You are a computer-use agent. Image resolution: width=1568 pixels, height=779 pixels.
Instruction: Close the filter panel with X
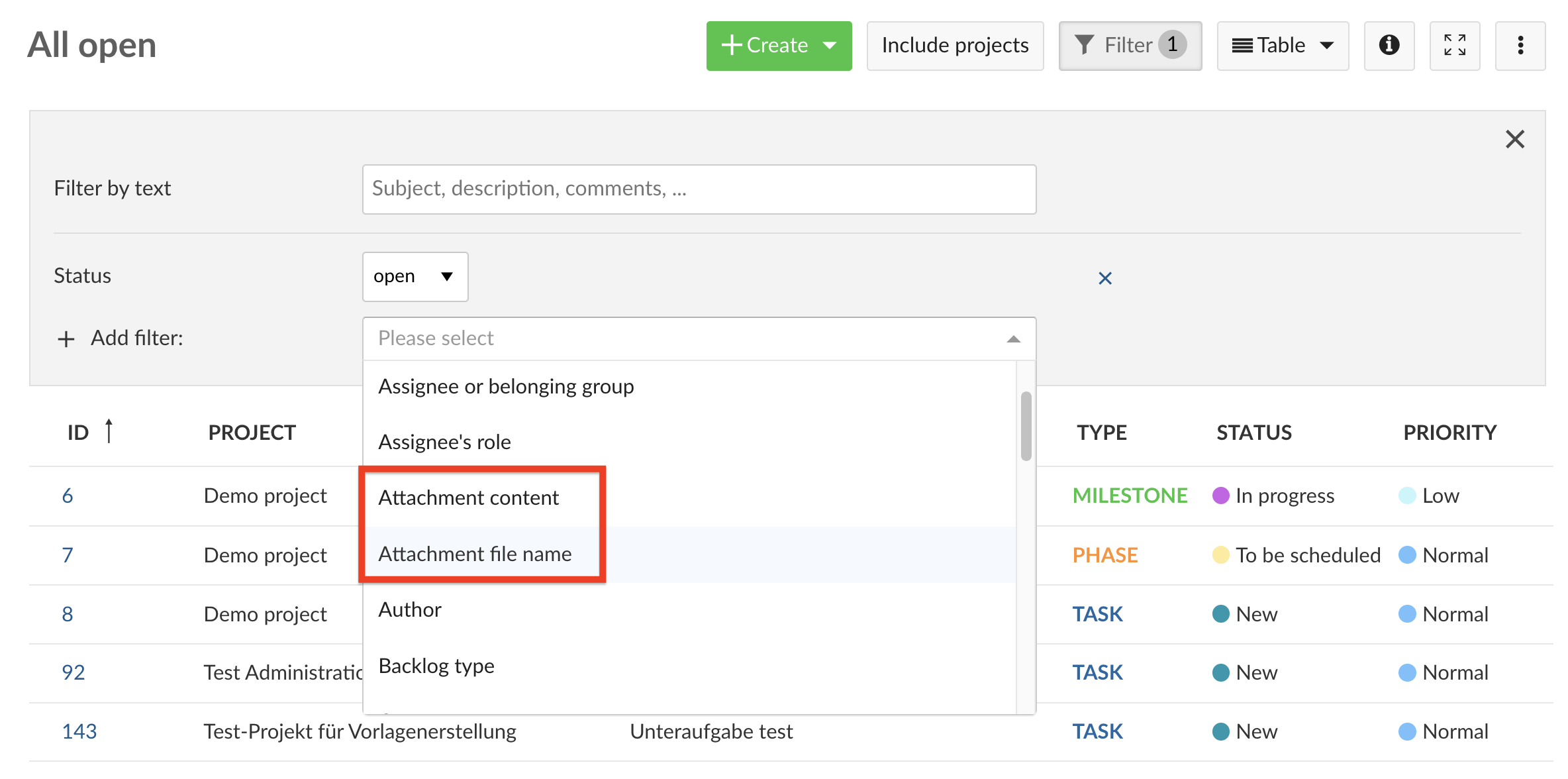pyautogui.click(x=1514, y=139)
